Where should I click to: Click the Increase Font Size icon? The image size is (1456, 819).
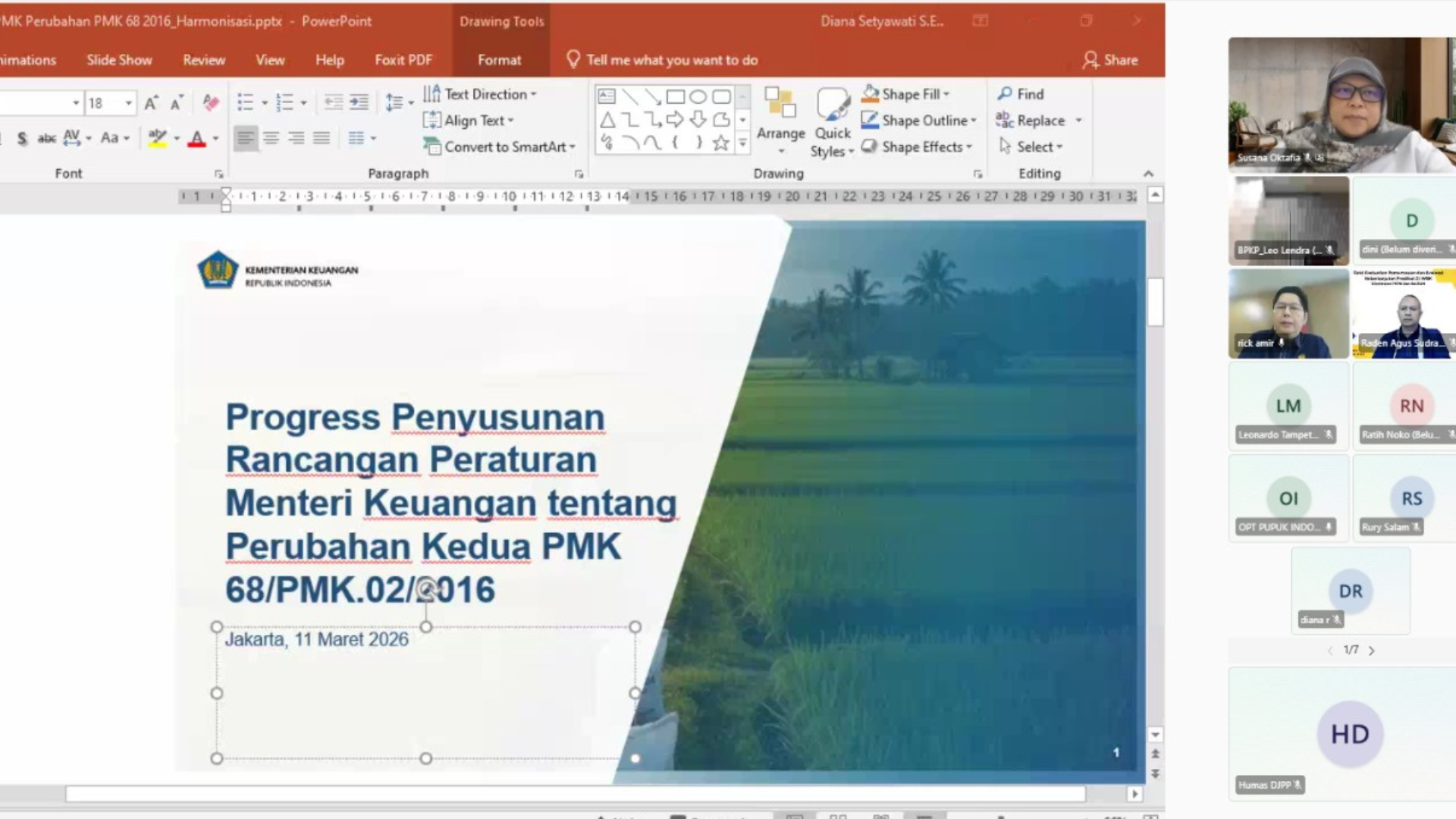tap(151, 102)
